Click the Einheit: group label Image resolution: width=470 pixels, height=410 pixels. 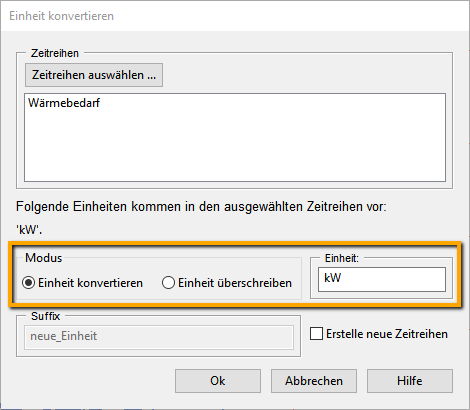click(342, 258)
